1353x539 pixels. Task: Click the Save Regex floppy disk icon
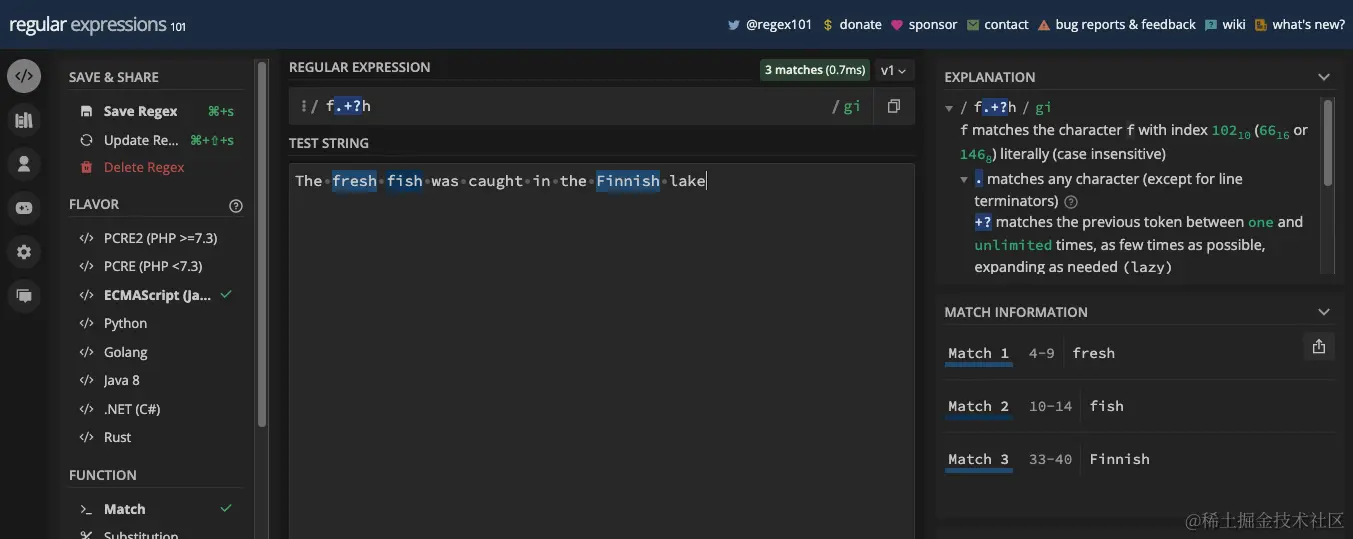[86, 112]
